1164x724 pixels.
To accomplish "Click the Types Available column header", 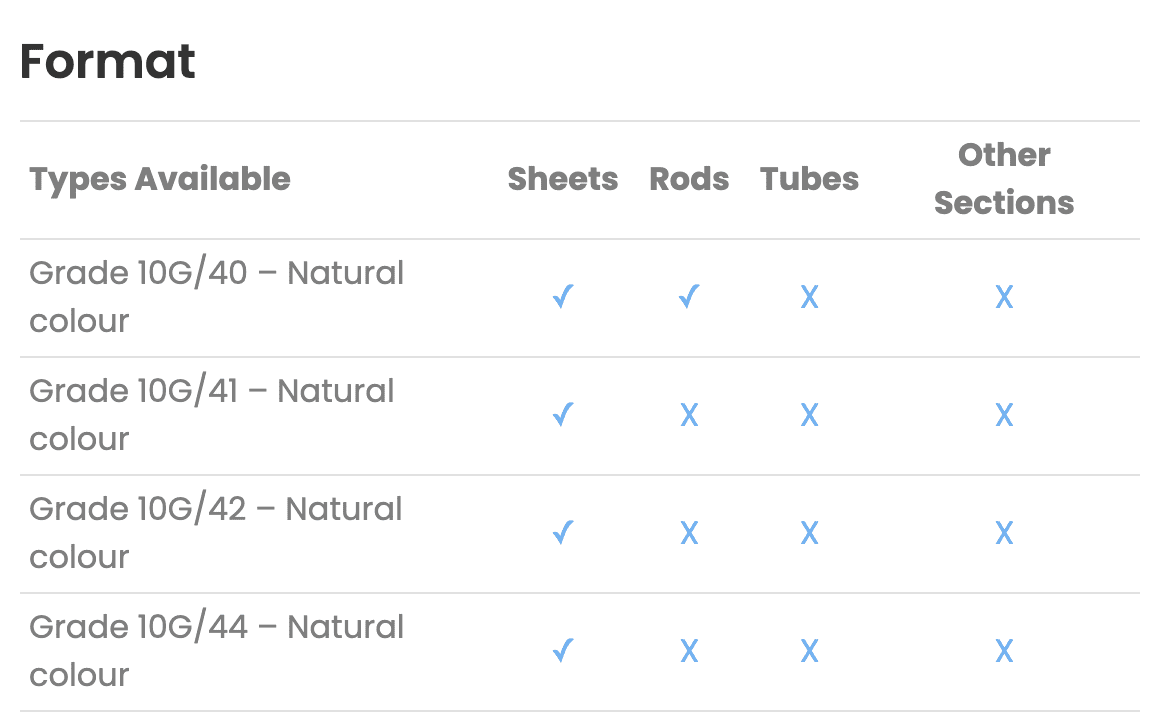I will click(x=160, y=180).
